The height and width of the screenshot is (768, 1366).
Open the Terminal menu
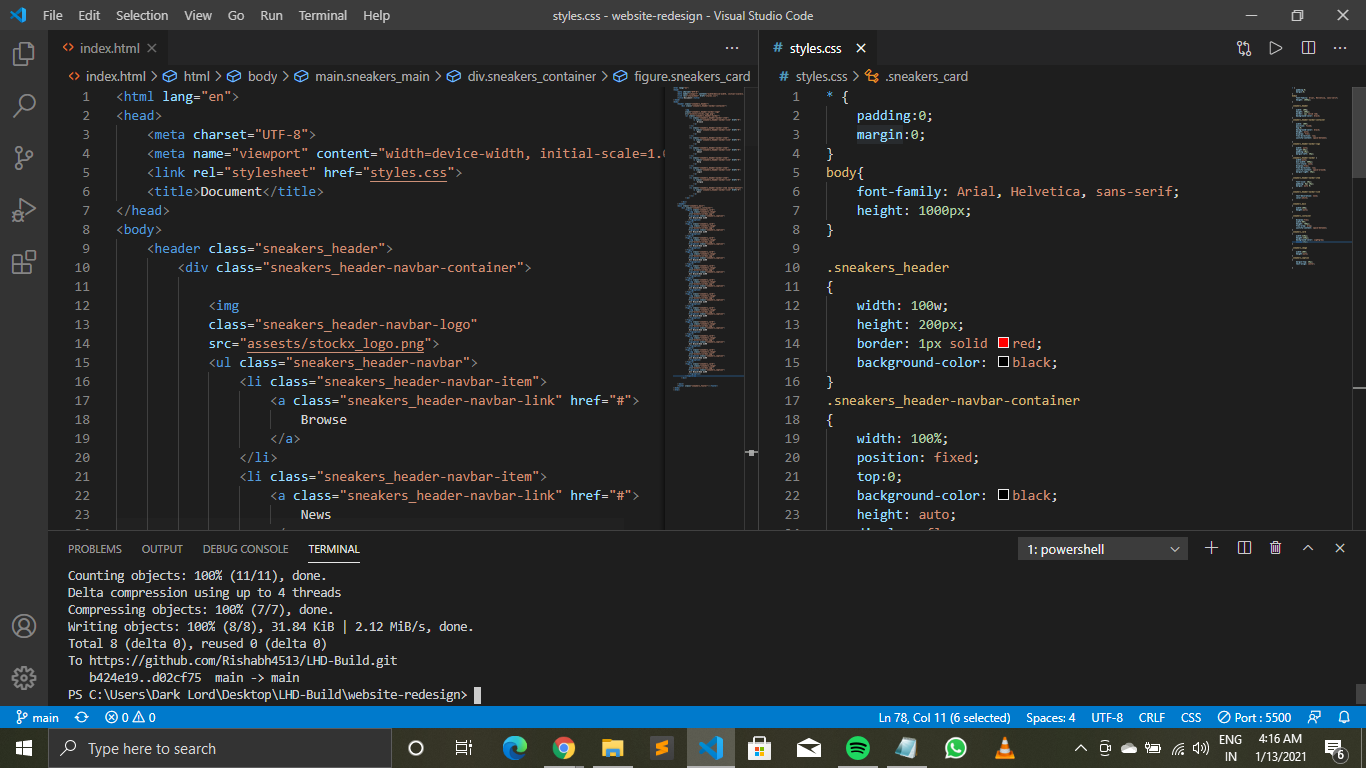coord(323,16)
